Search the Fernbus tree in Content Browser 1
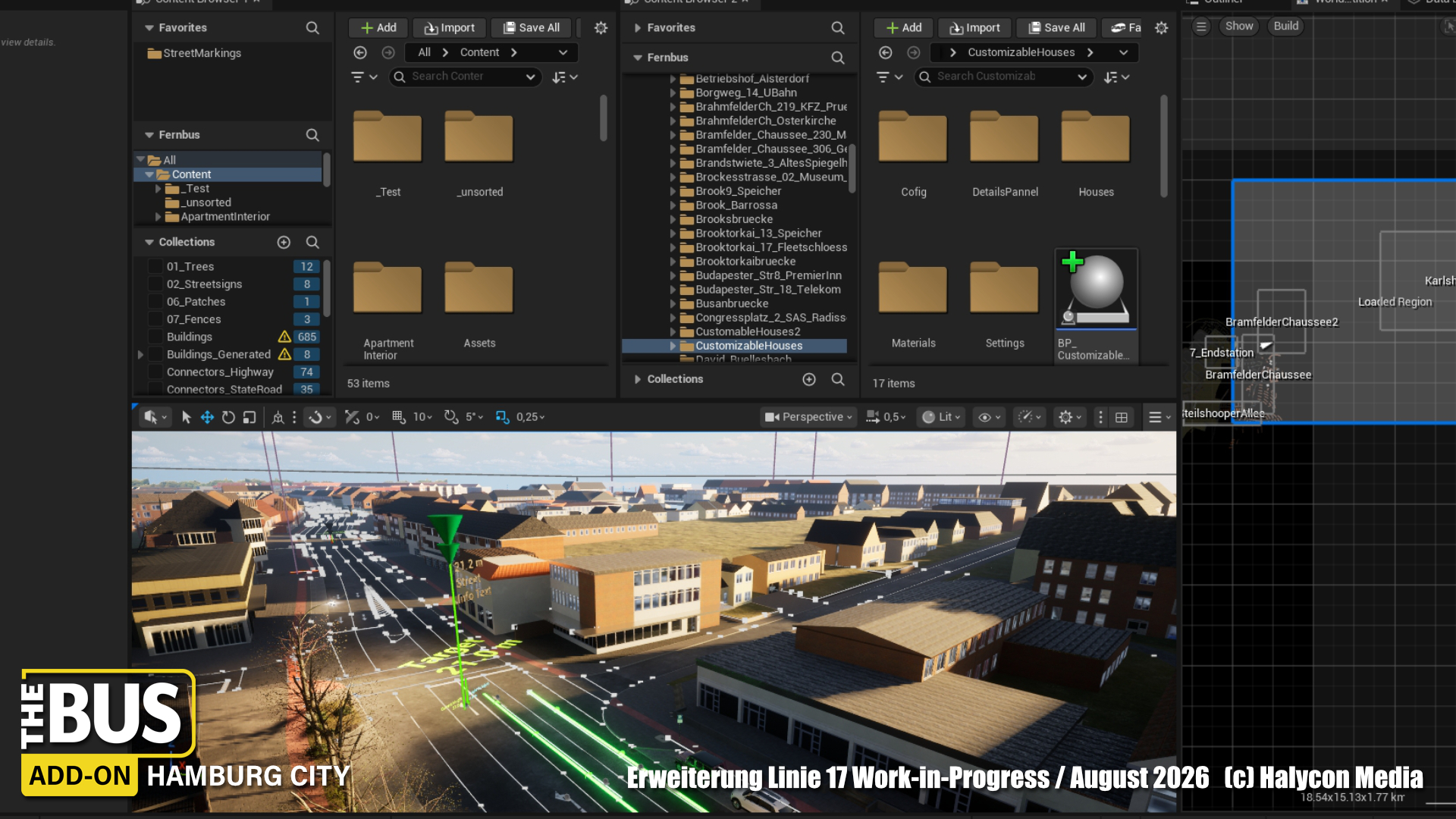The image size is (1456, 819). tap(312, 135)
